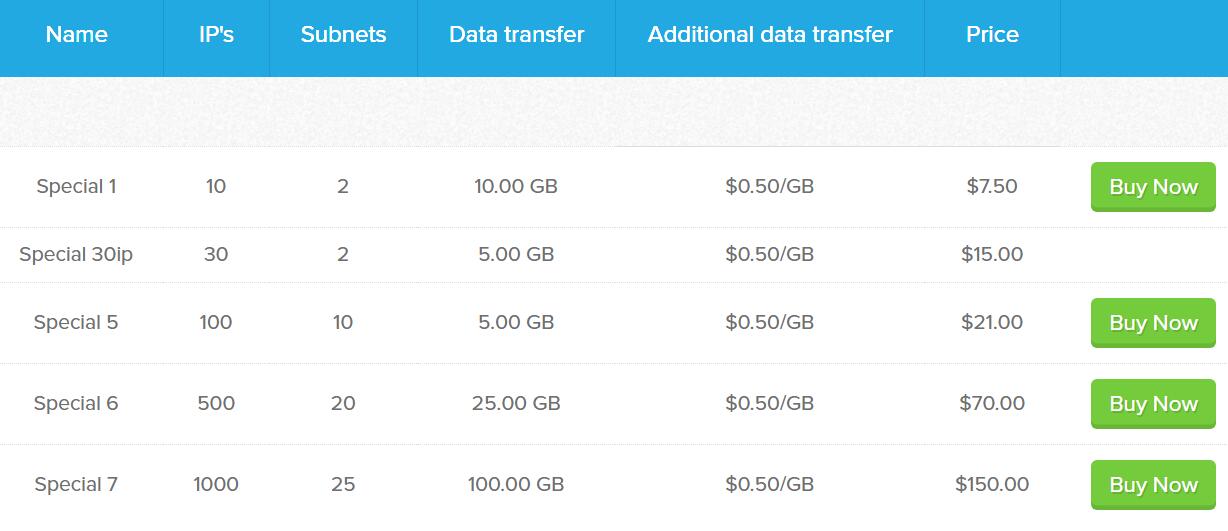1228x531 pixels.
Task: Select the Special 30ip plan name
Action: [x=76, y=254]
